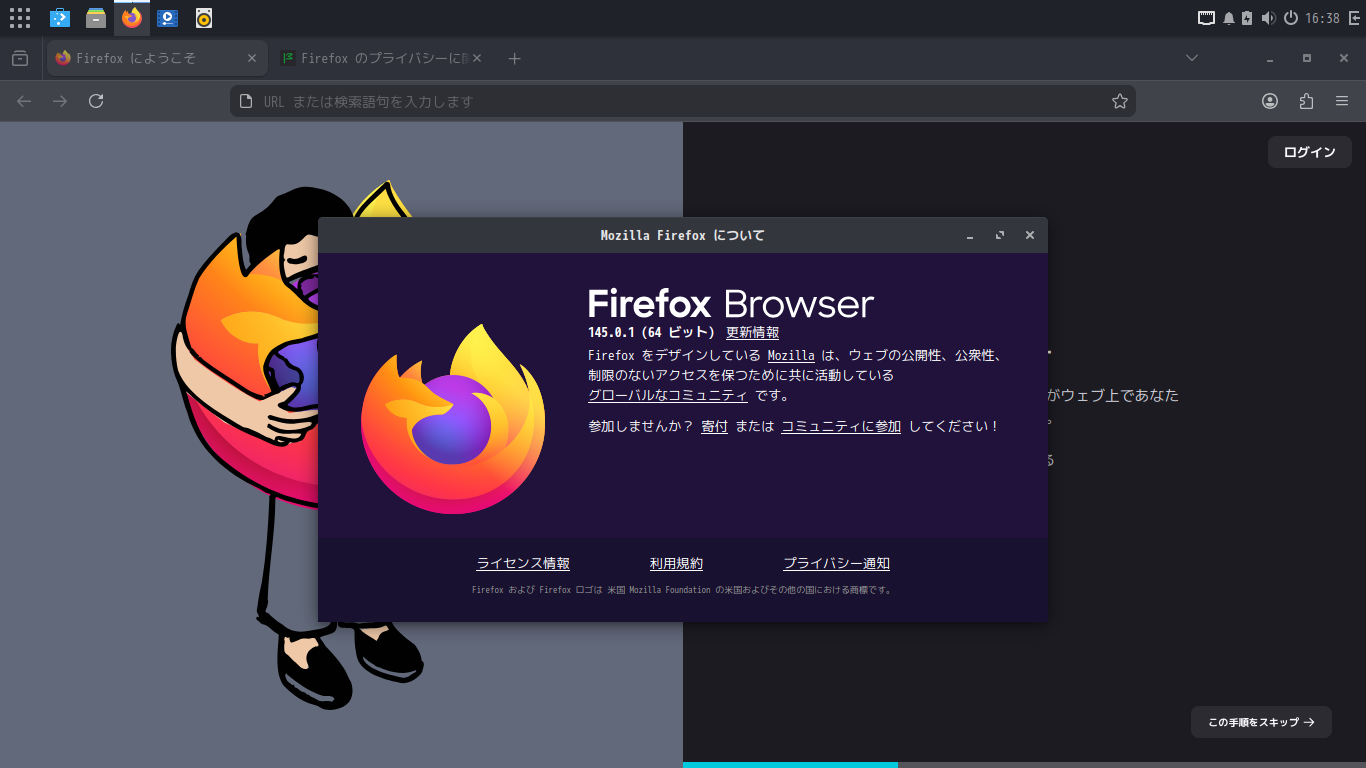1366x768 pixels.
Task: Open the 更新情報 link in the About dialog
Action: pos(752,333)
